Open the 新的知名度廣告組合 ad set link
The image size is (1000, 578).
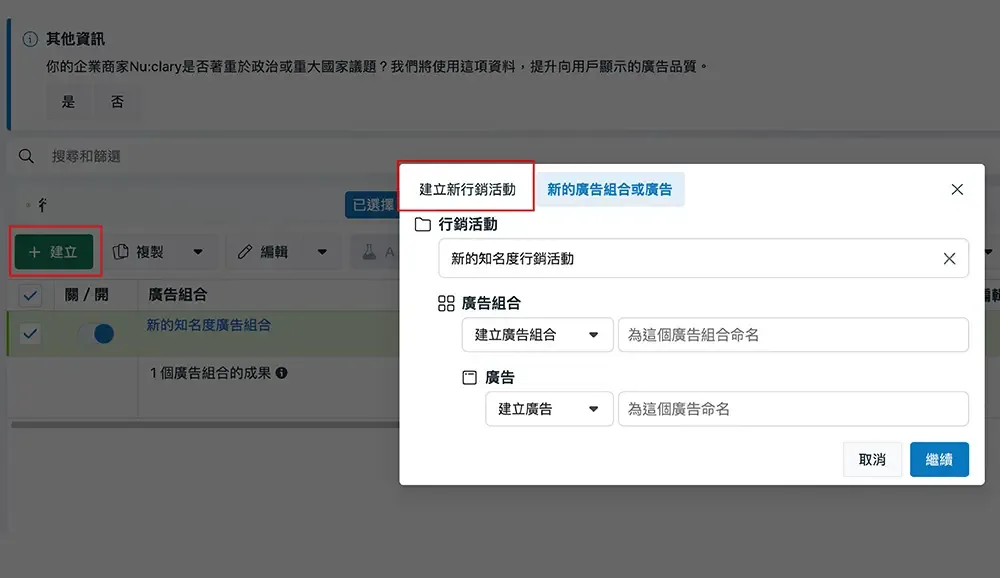[x=209, y=325]
